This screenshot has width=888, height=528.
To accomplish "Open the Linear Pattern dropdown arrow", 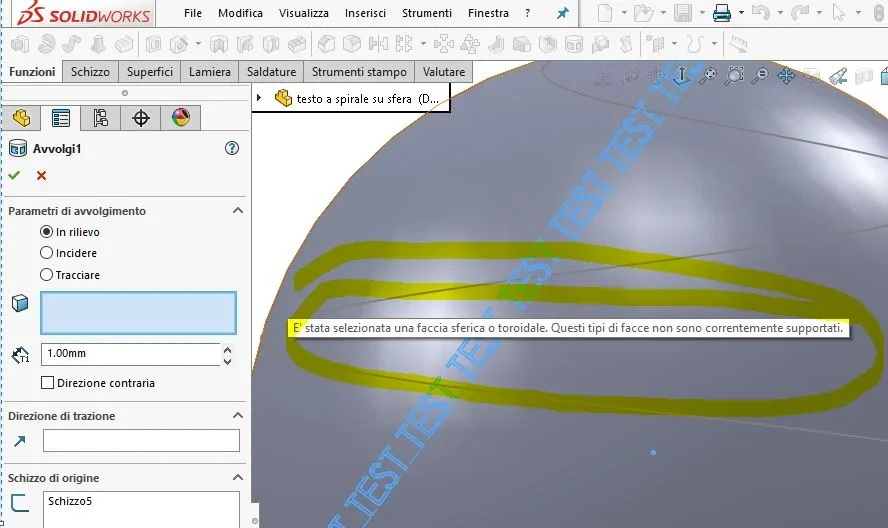I will click(423, 44).
